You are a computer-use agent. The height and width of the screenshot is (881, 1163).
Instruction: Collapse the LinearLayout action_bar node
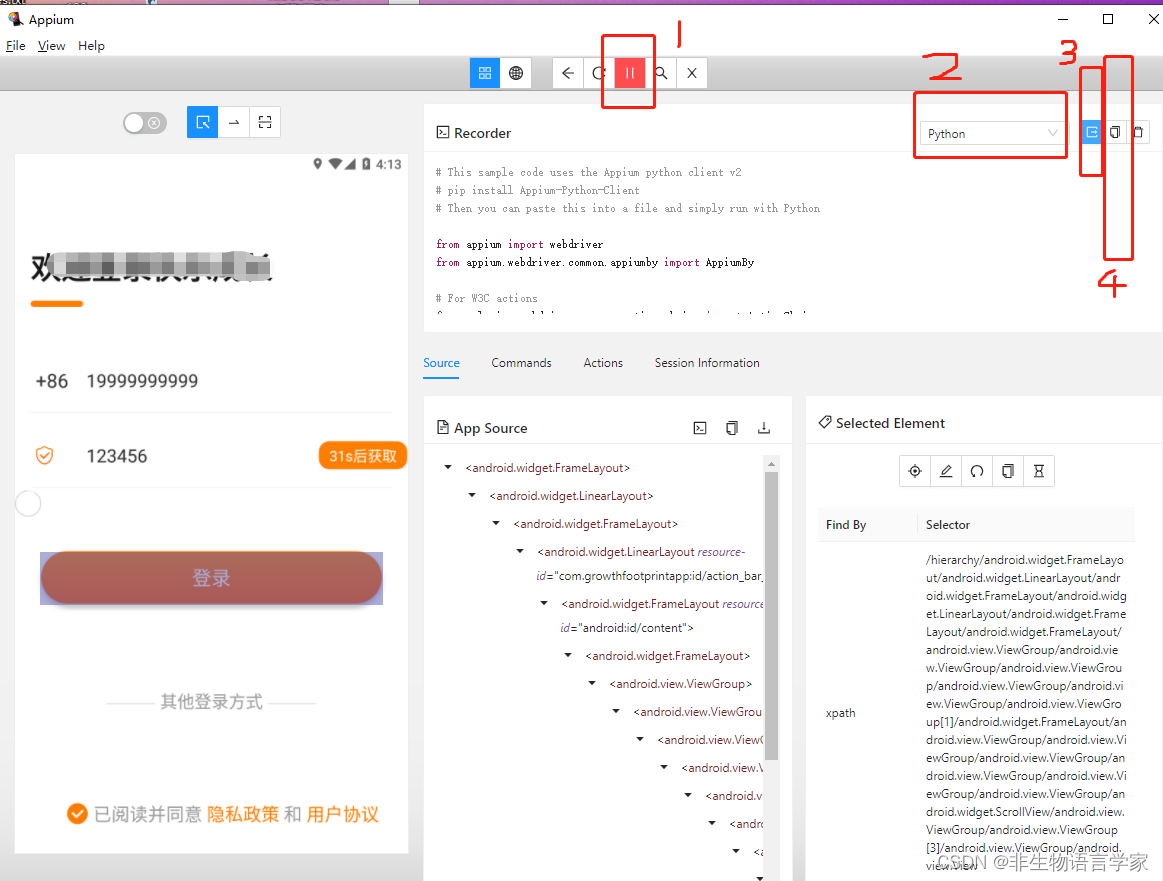[x=520, y=552]
